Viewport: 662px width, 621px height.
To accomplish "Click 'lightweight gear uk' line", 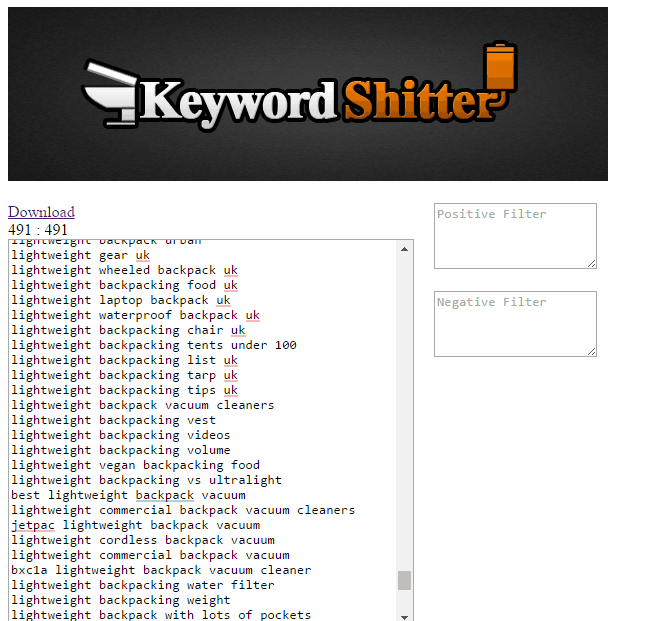I will point(81,255).
